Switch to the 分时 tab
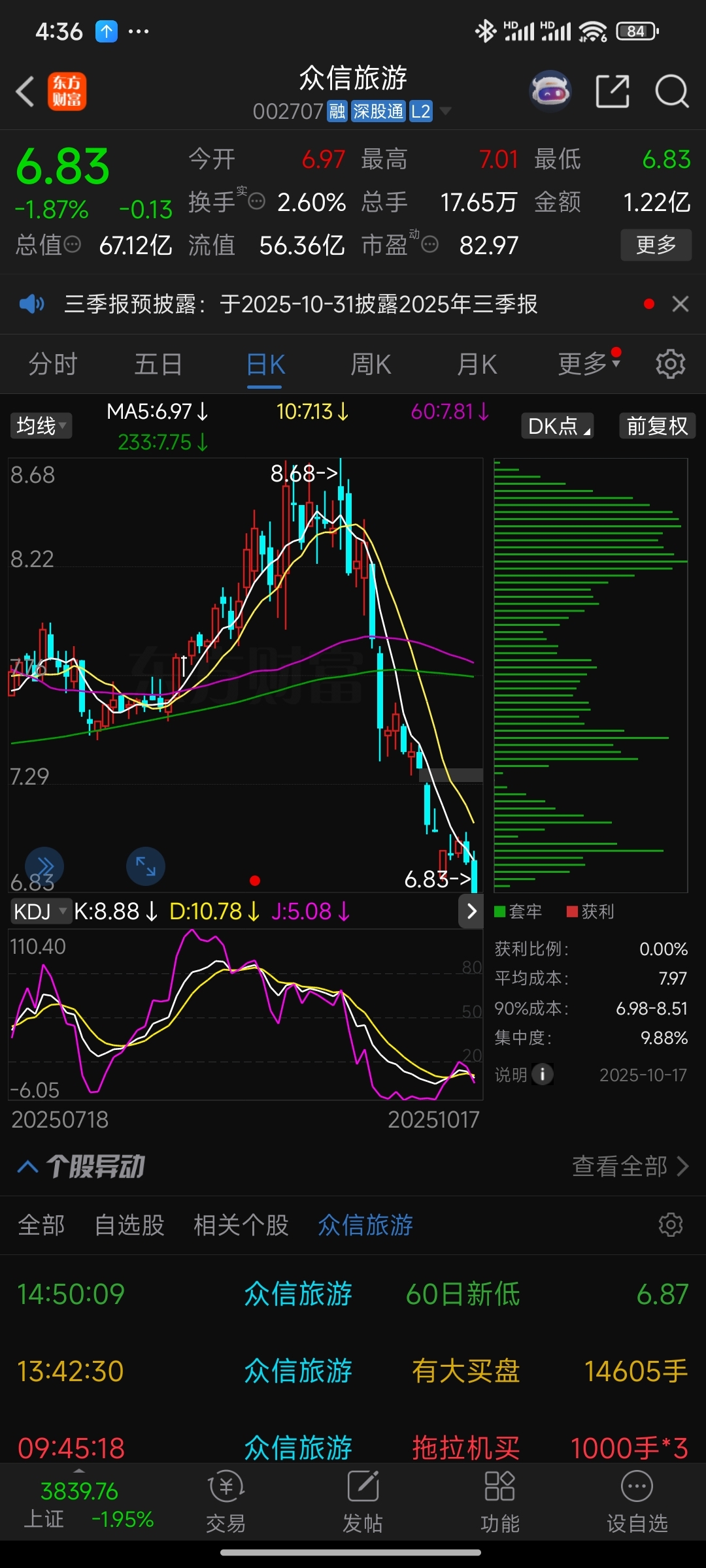This screenshot has width=706, height=1568. (53, 364)
